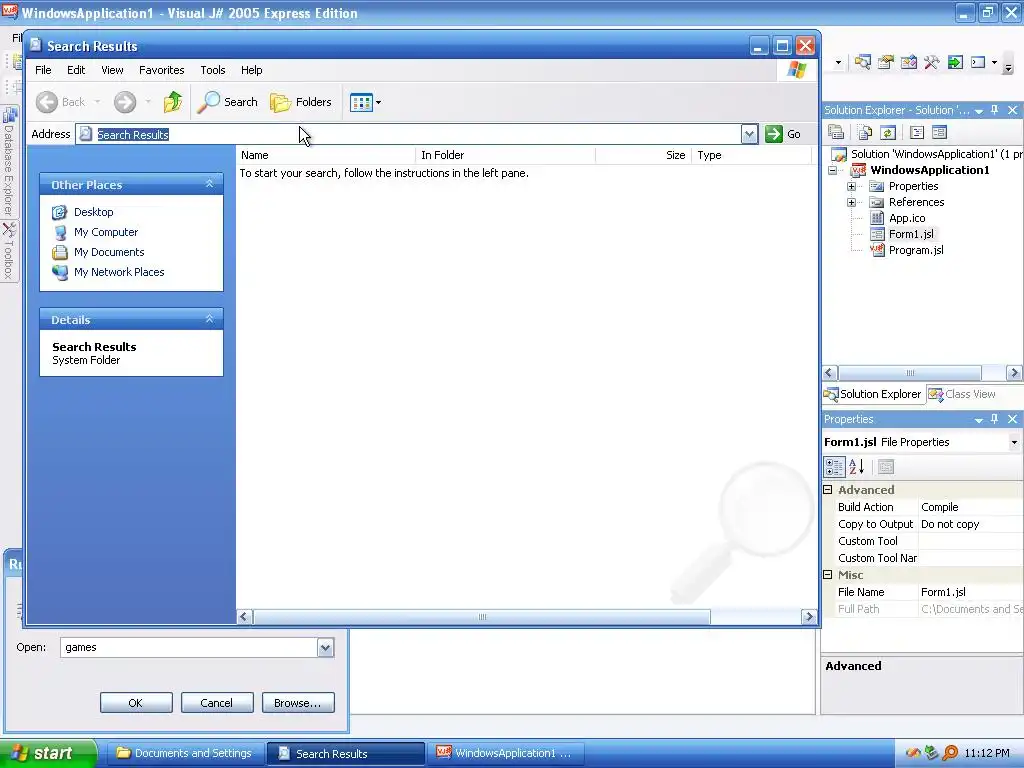Click the Property Pages icon in Properties
Screen dimensions: 1024x768
pos(886,467)
